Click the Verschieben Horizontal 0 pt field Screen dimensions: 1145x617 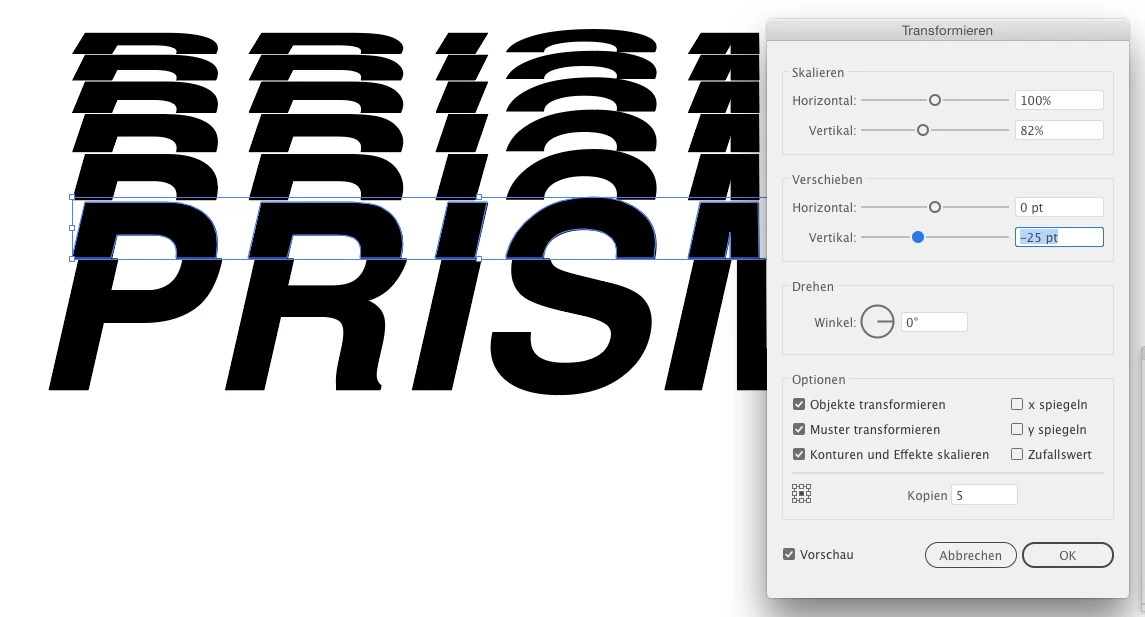pos(1059,207)
